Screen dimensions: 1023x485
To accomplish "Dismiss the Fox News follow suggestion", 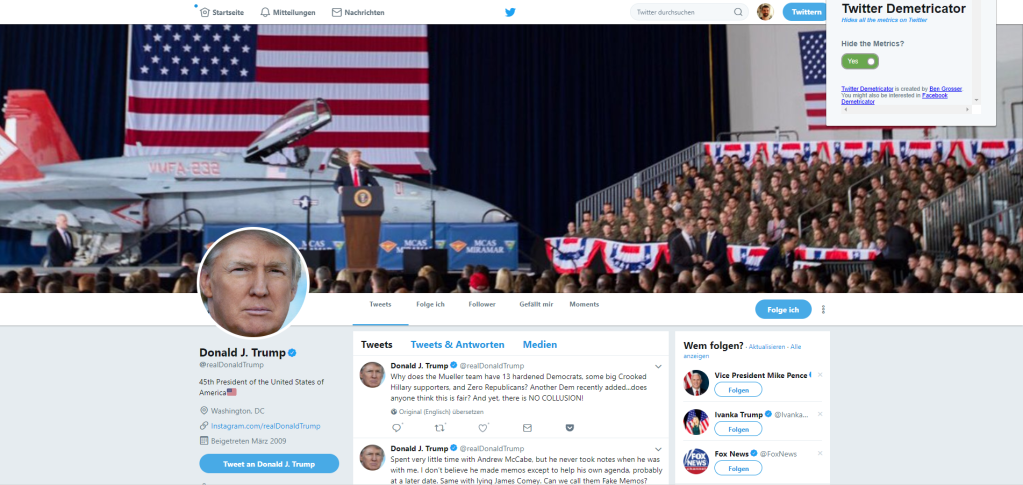I will 820,453.
